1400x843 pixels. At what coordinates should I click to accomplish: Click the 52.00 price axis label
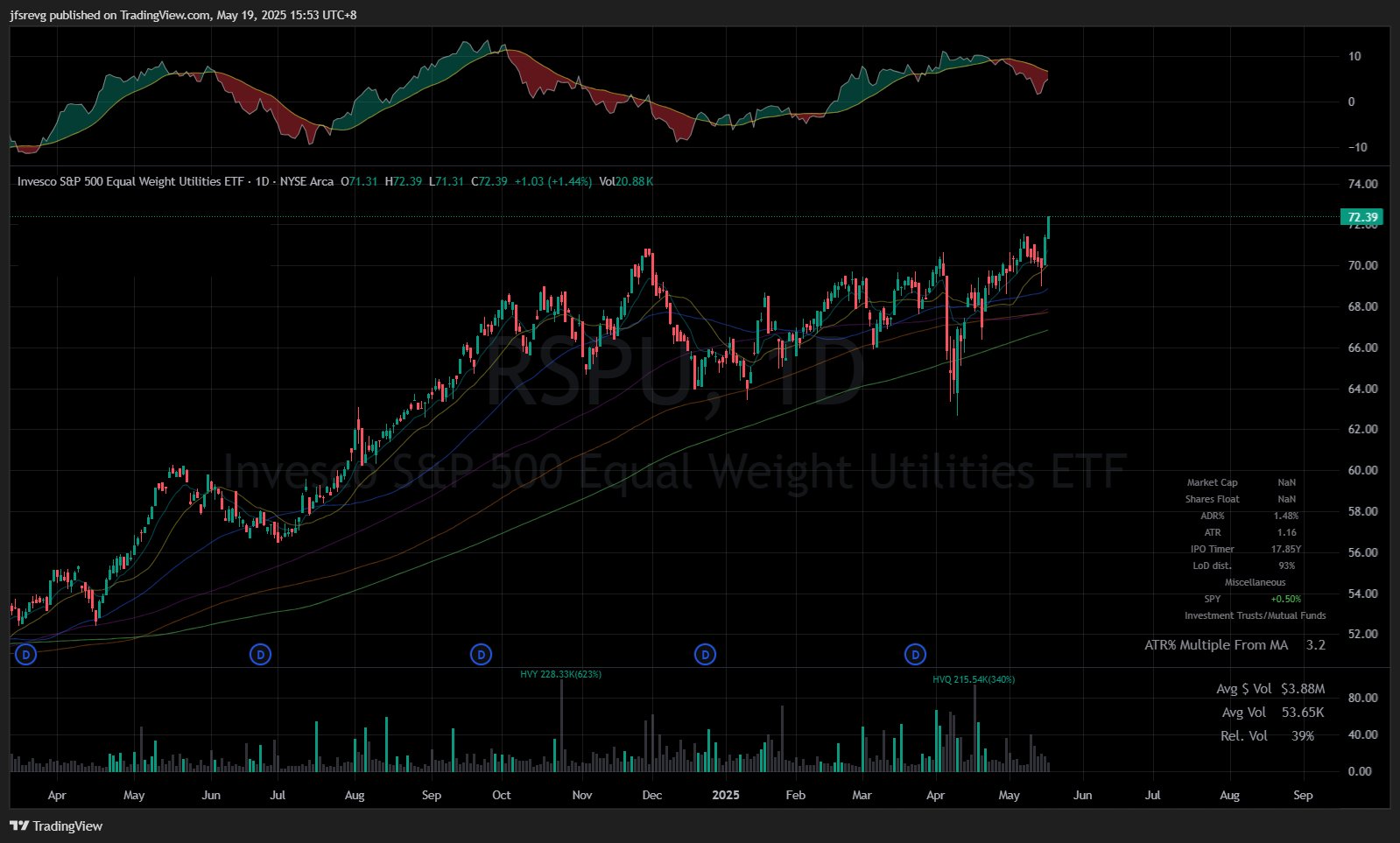(1362, 634)
